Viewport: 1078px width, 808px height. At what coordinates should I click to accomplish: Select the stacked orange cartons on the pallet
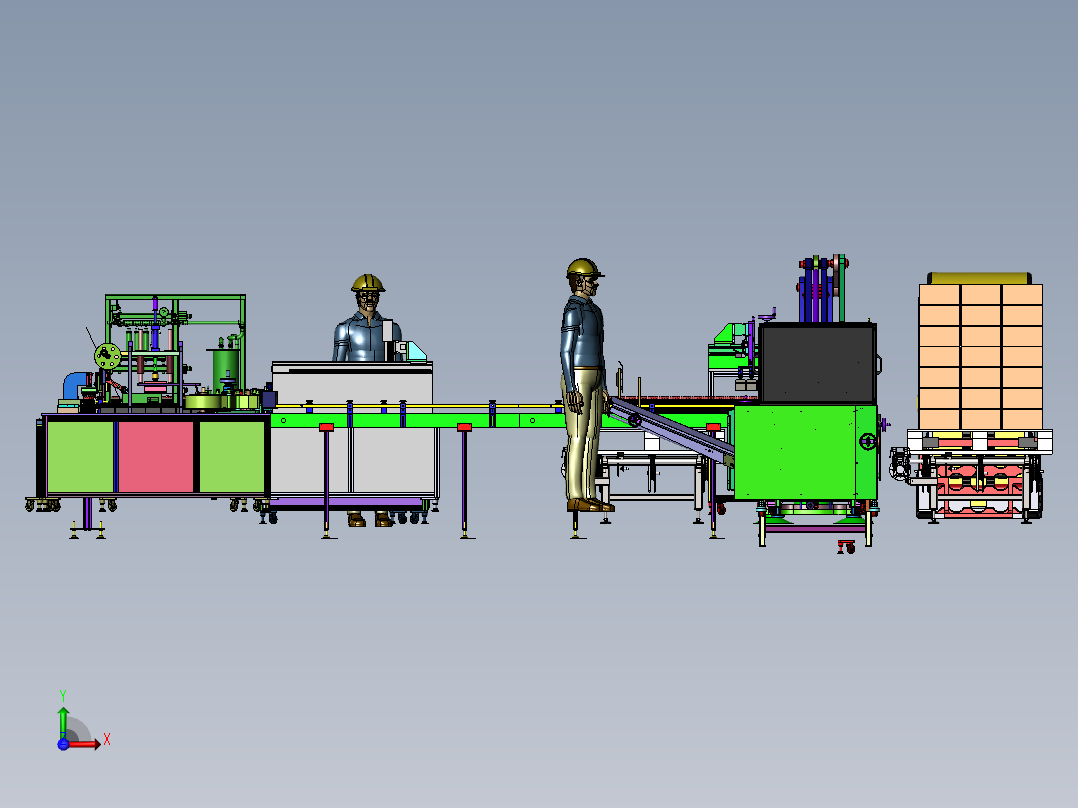(981, 356)
